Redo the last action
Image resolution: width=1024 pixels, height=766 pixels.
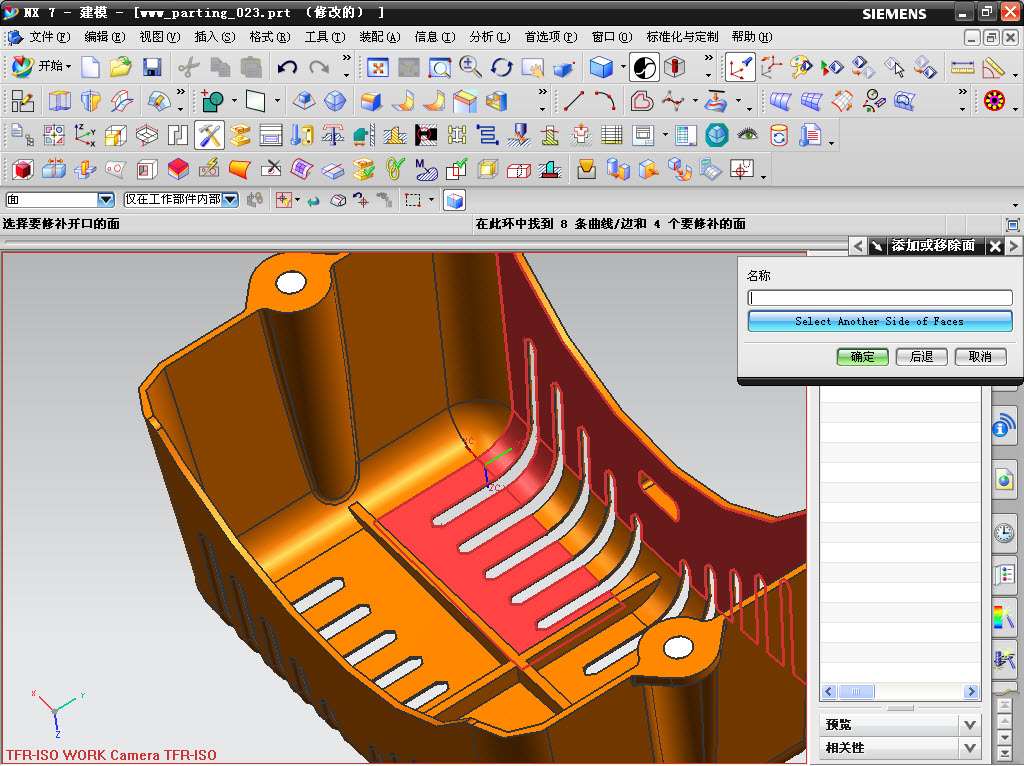[x=319, y=67]
